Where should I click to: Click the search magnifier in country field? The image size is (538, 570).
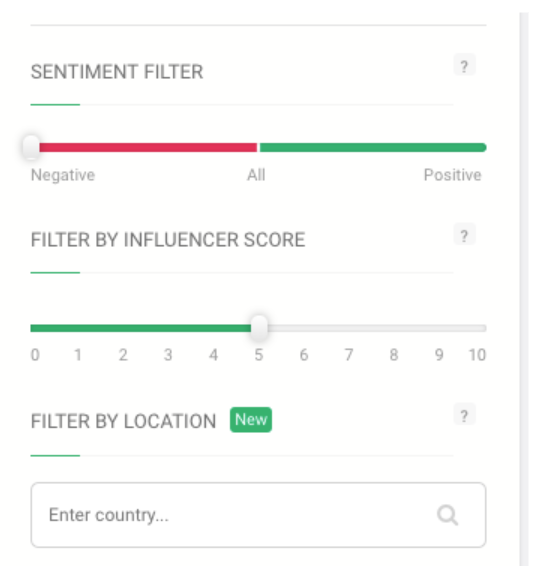click(447, 515)
